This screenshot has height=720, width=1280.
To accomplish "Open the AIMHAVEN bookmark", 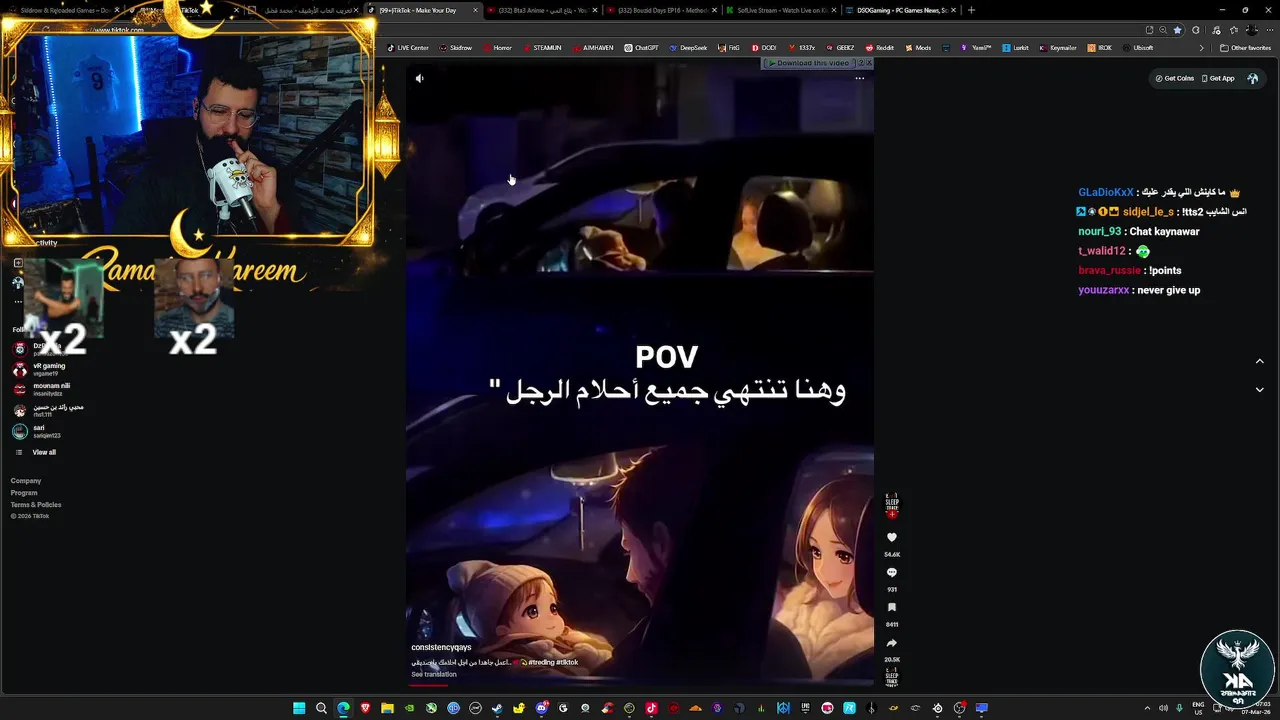I will (x=592, y=48).
